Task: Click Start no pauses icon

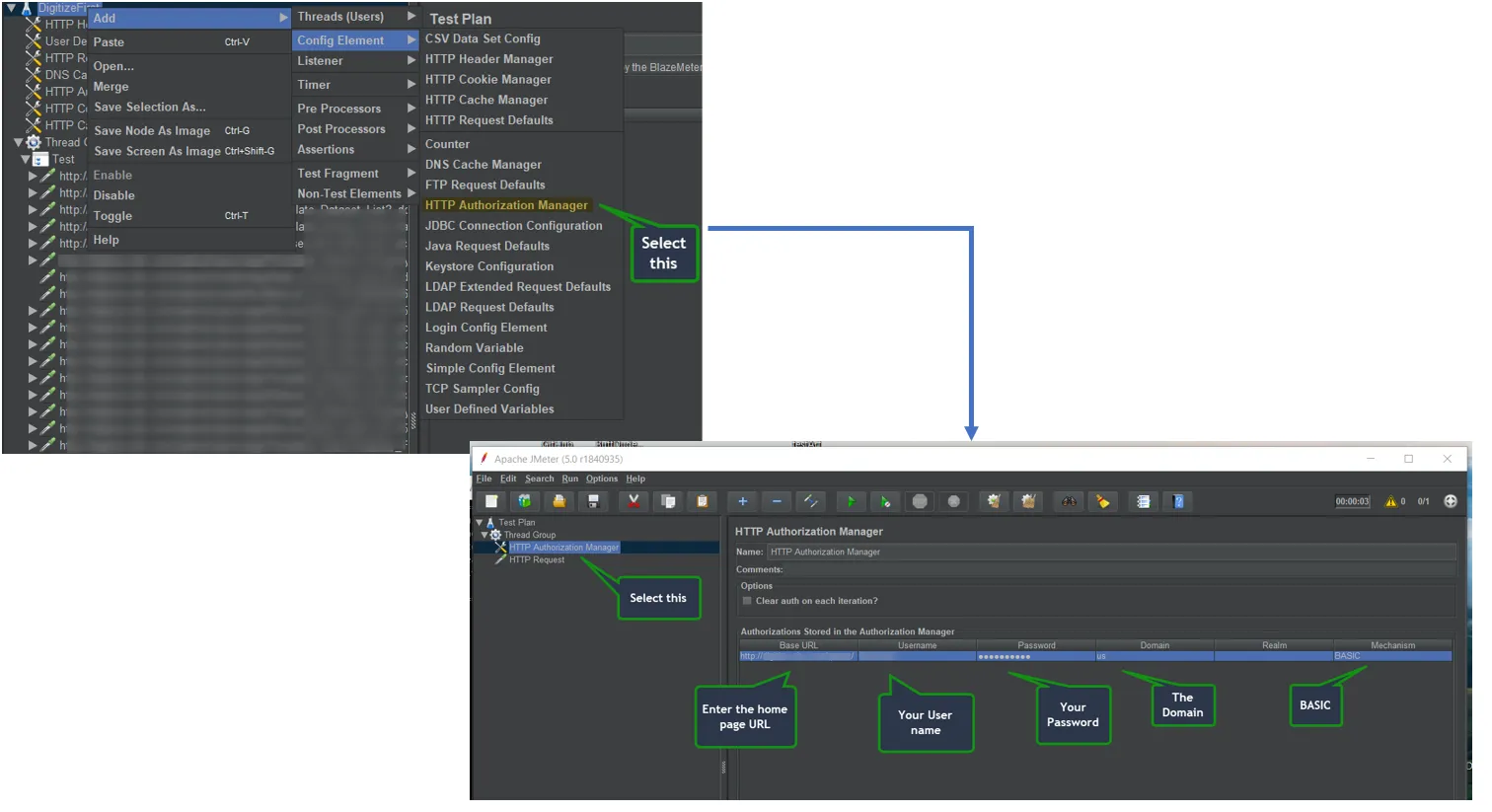Action: tap(885, 501)
